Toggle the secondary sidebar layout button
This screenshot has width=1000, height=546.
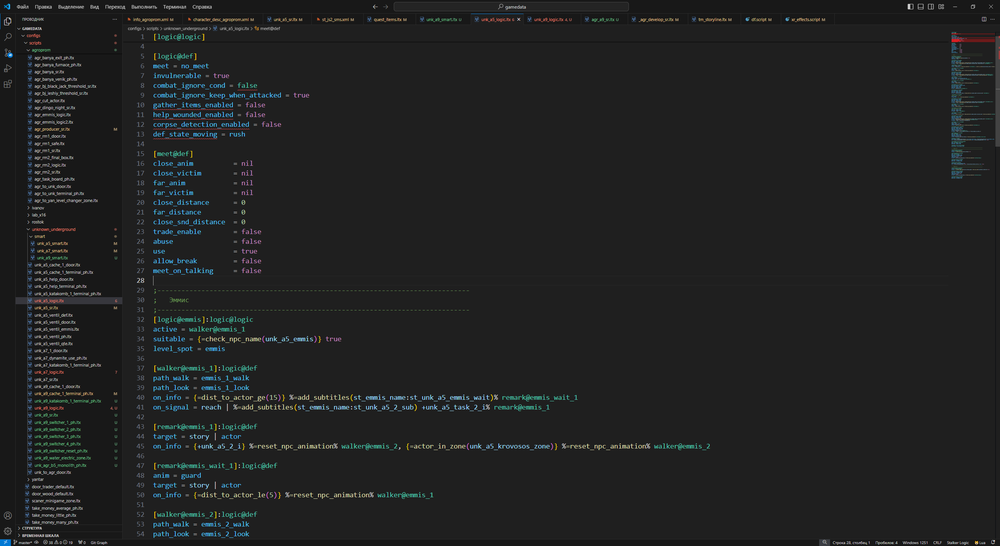point(928,6)
